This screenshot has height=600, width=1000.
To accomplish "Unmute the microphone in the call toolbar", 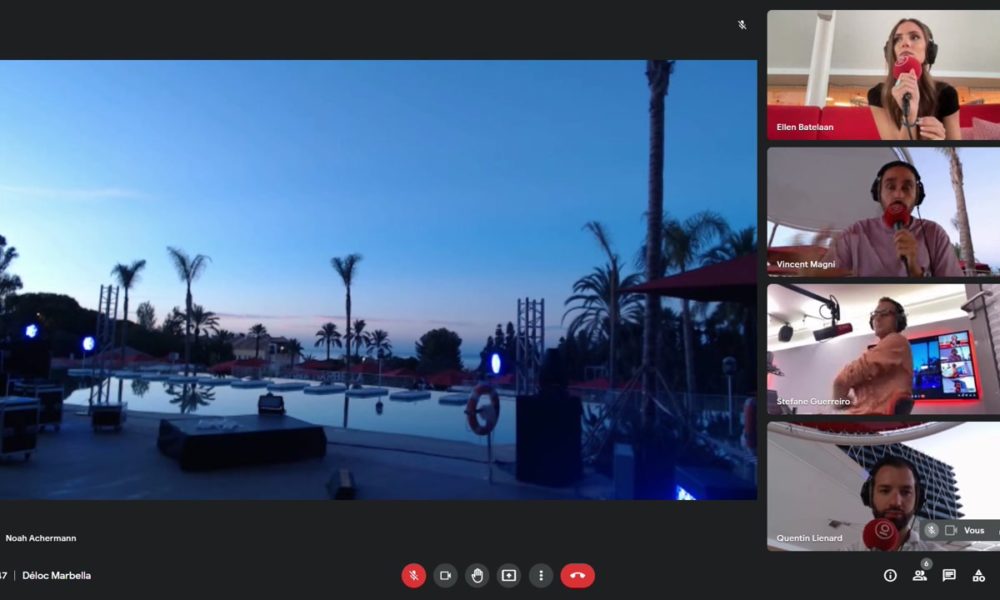I will [x=413, y=576].
